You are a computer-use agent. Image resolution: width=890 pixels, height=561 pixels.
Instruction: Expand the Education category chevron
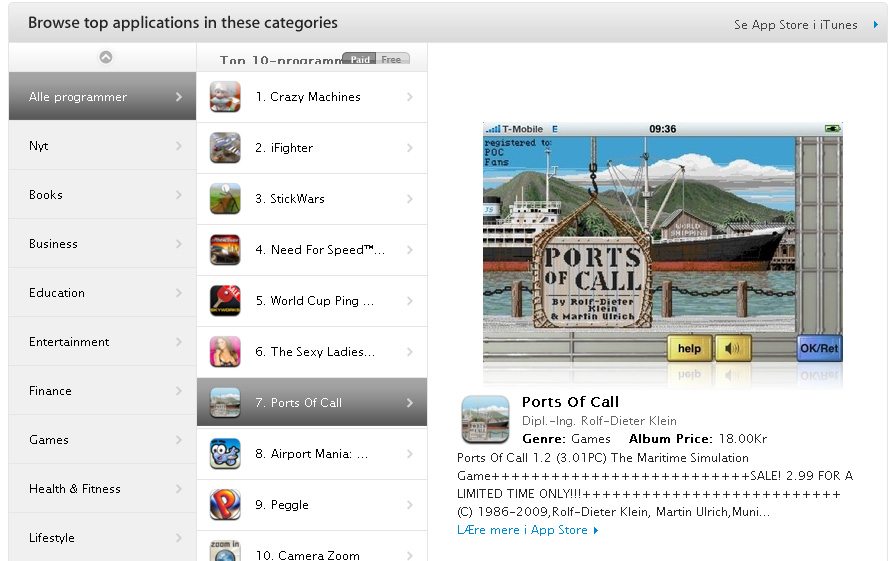(179, 292)
